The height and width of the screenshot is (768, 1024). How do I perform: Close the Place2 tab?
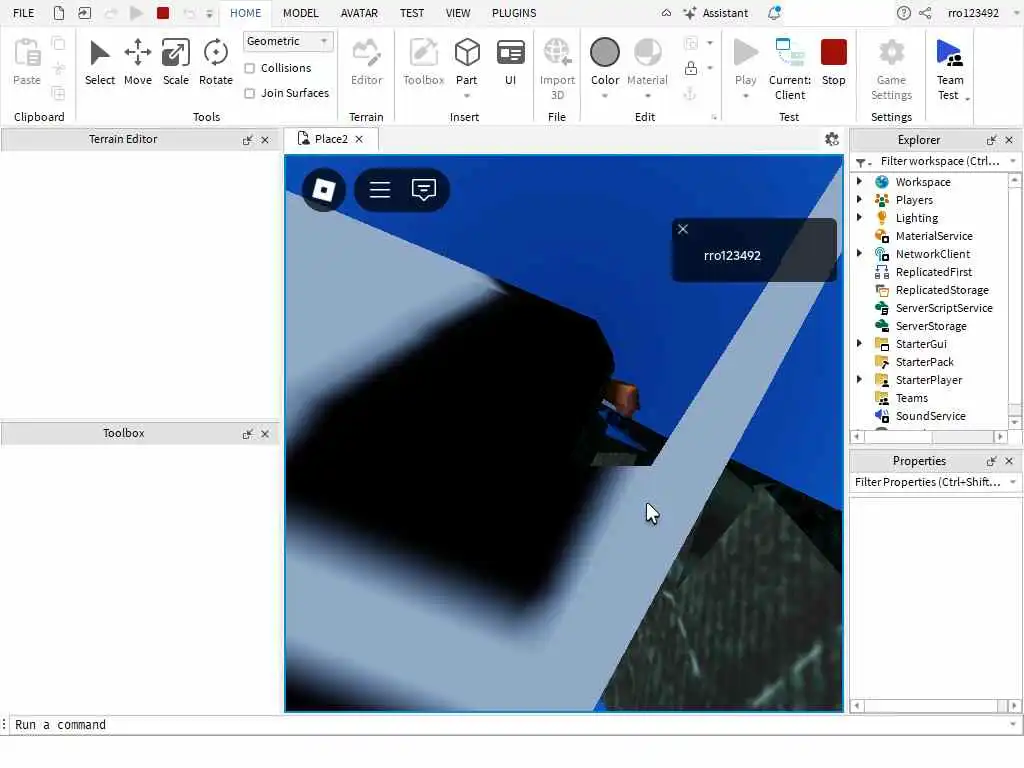point(359,139)
